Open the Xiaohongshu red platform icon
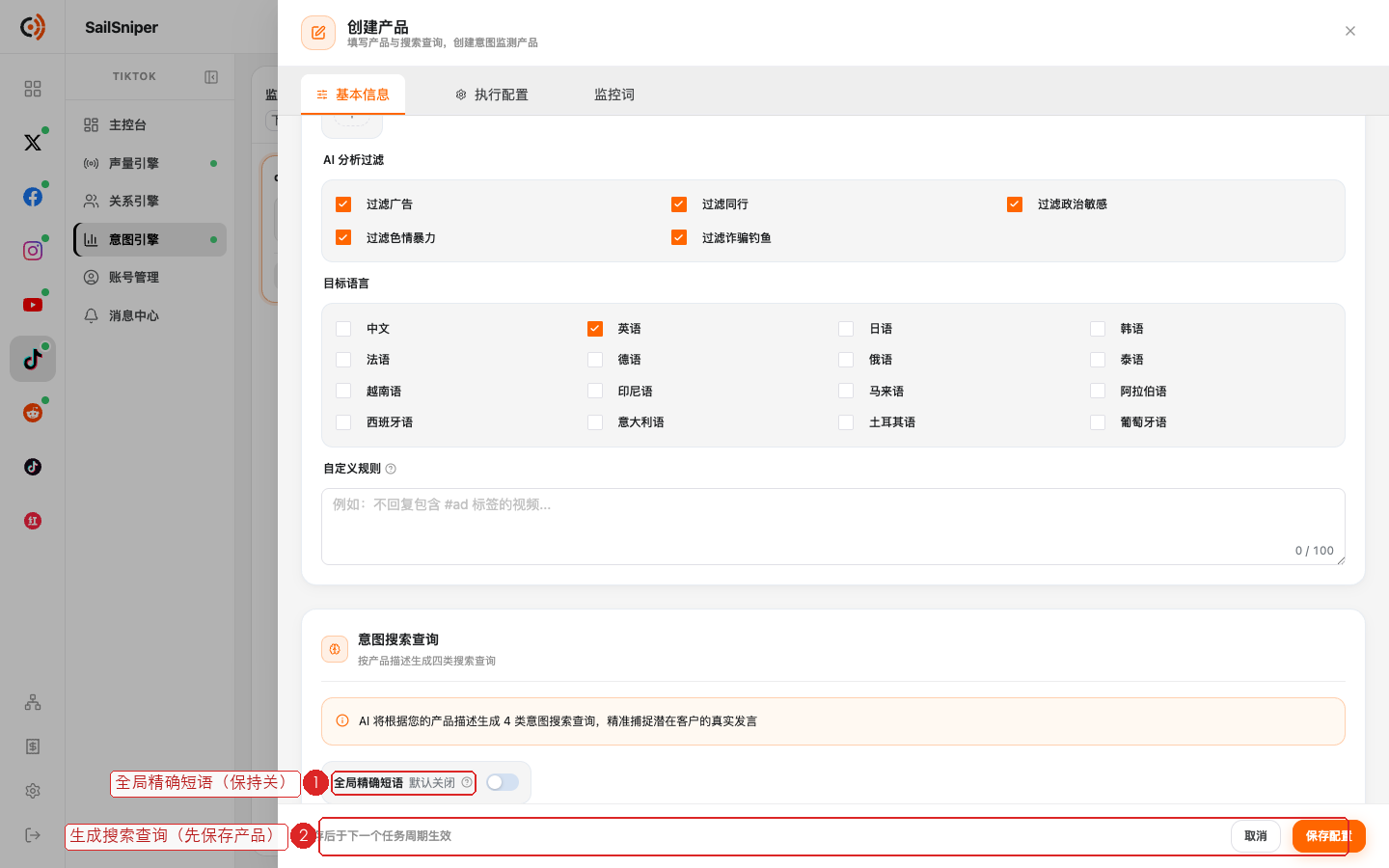Image resolution: width=1389 pixels, height=868 pixels. tap(33, 521)
